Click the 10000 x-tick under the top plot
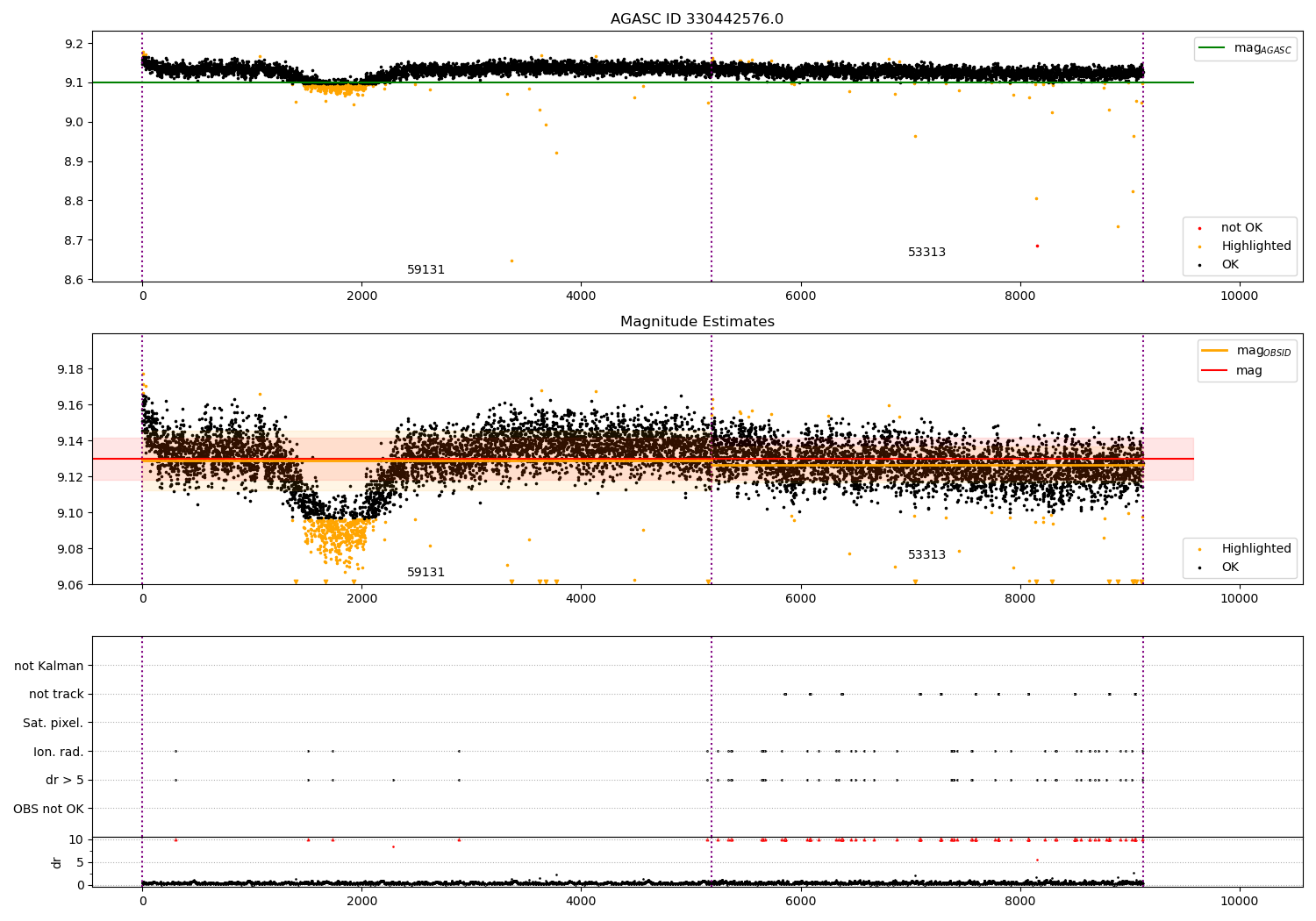The height and width of the screenshot is (921, 1316). pyautogui.click(x=1240, y=296)
